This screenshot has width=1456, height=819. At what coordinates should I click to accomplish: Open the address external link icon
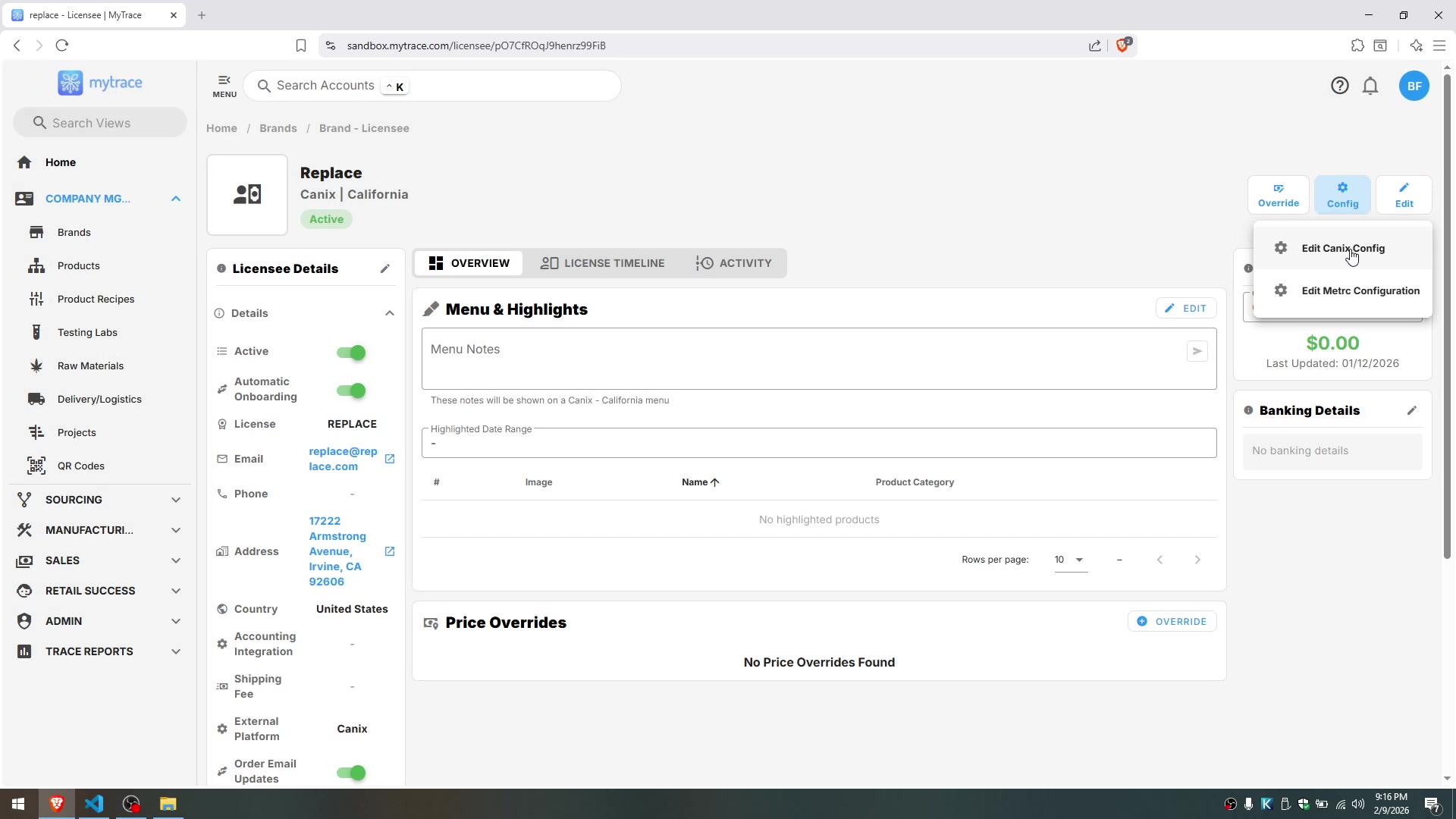[x=390, y=551]
